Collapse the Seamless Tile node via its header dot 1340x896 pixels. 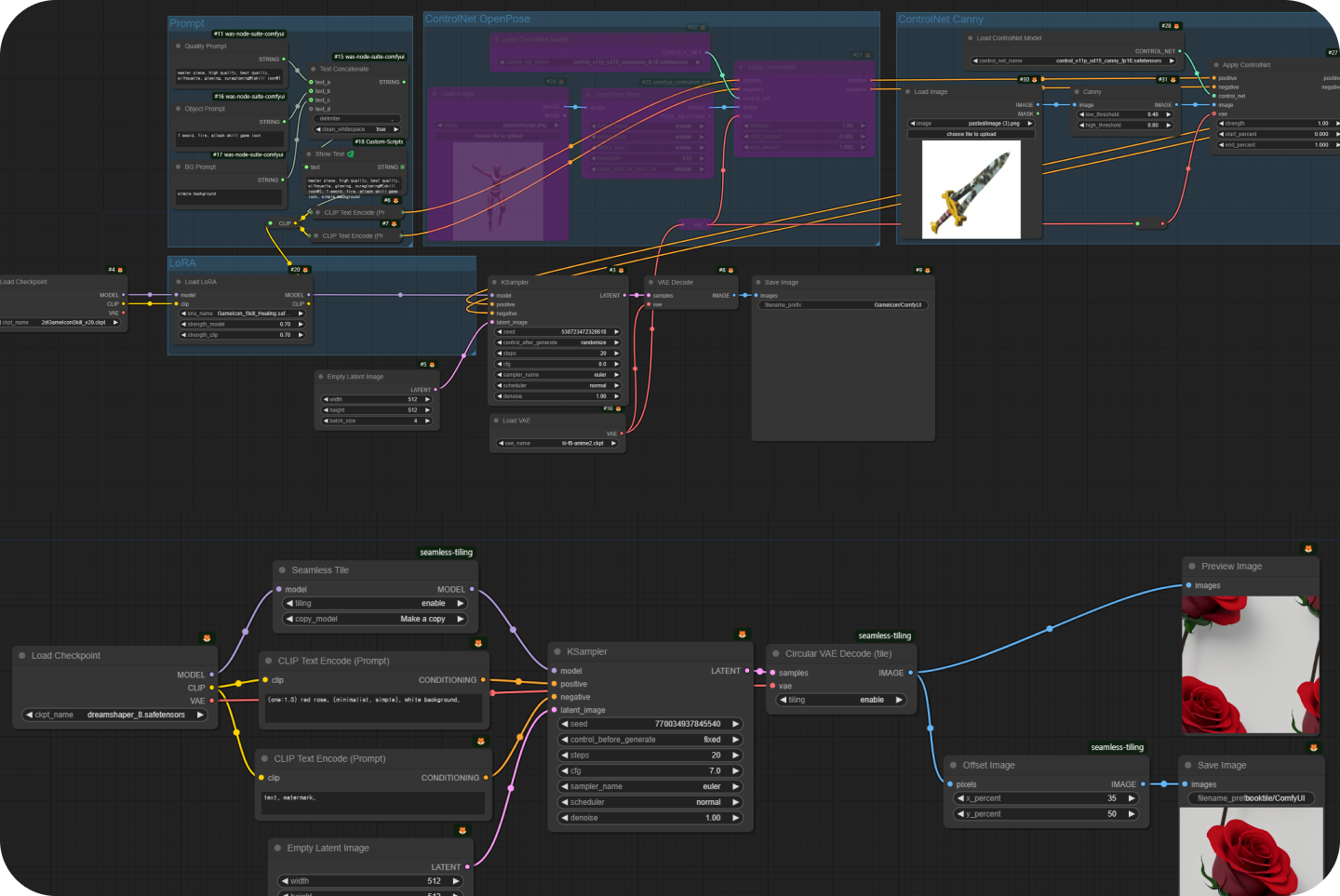[283, 570]
